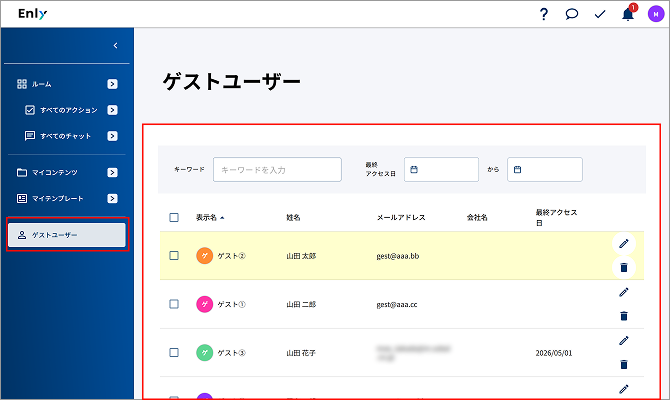Delete 山田 太郎 with the trash icon

624,268
